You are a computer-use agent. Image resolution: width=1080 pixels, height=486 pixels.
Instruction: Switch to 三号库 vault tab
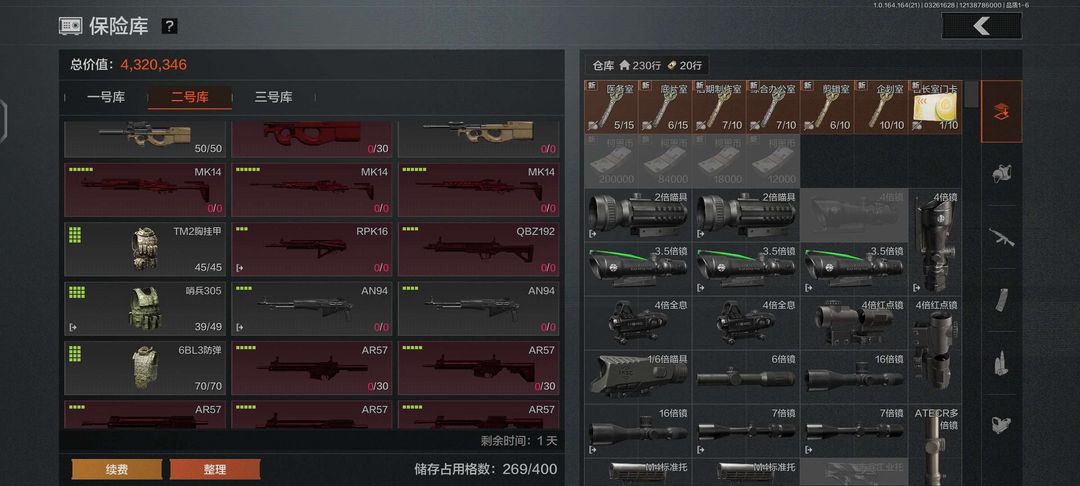pos(273,97)
